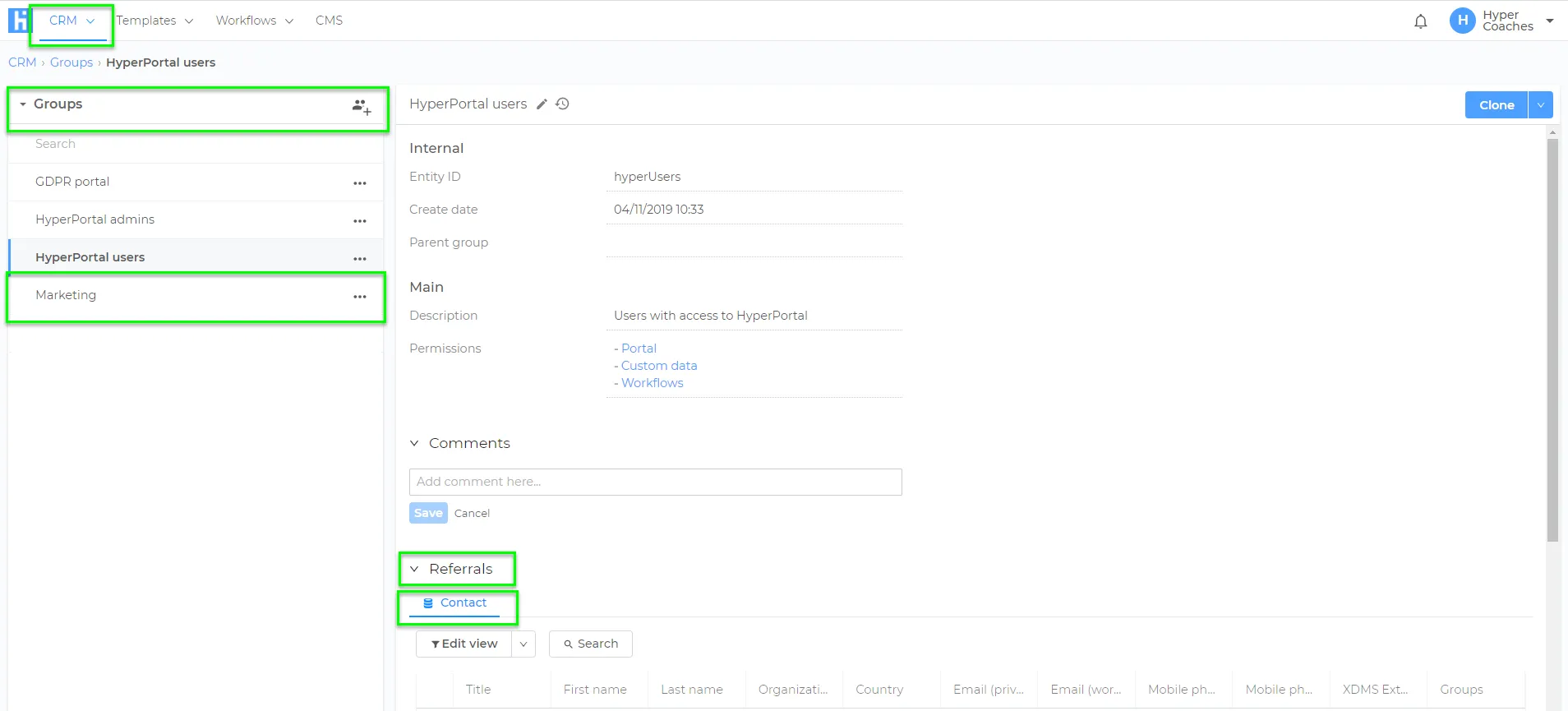Open the Workflows permission link
The height and width of the screenshot is (711, 1568).
(x=653, y=383)
